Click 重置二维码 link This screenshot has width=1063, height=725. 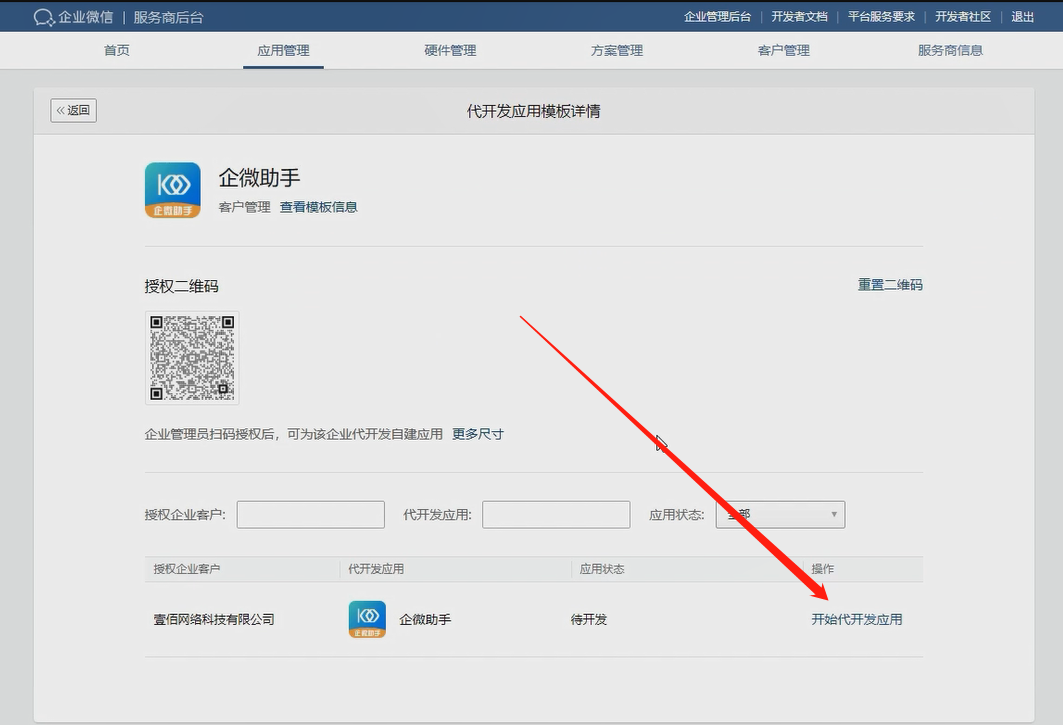pos(890,285)
